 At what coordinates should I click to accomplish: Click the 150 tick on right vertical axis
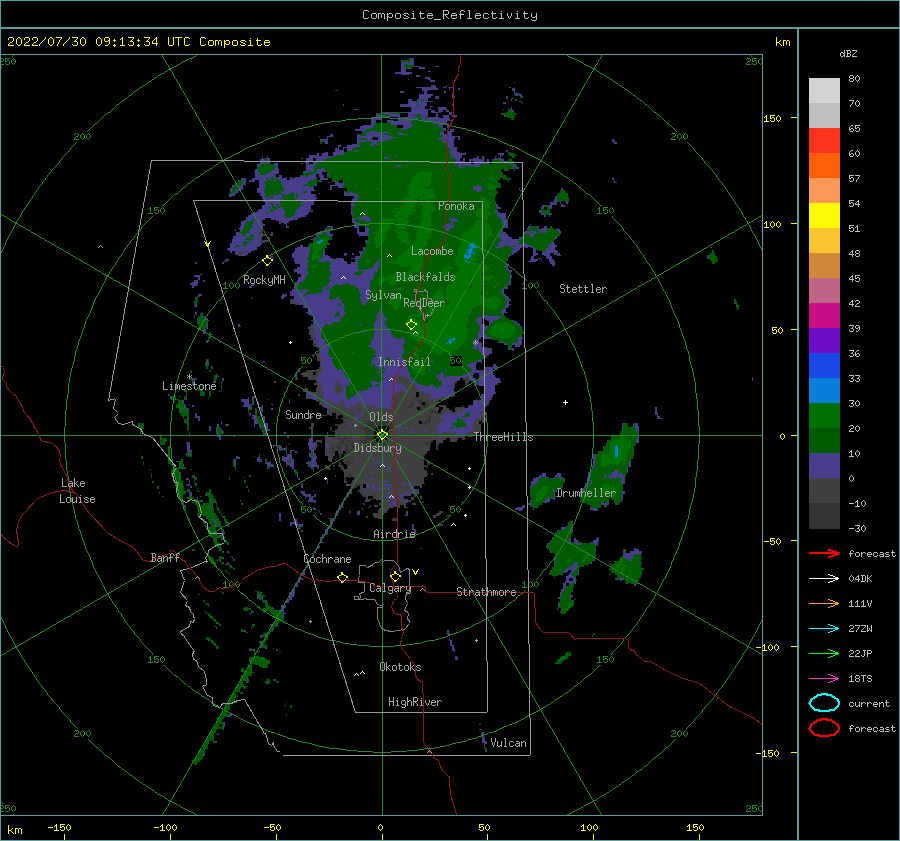coord(772,118)
